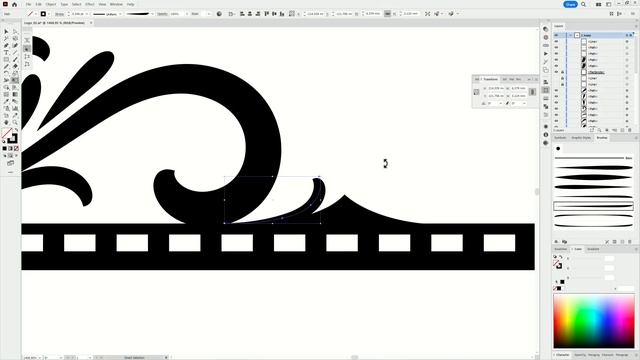The image size is (640, 360).
Task: Open the Shear angle dropdown in Transform panel
Action: tap(524, 103)
